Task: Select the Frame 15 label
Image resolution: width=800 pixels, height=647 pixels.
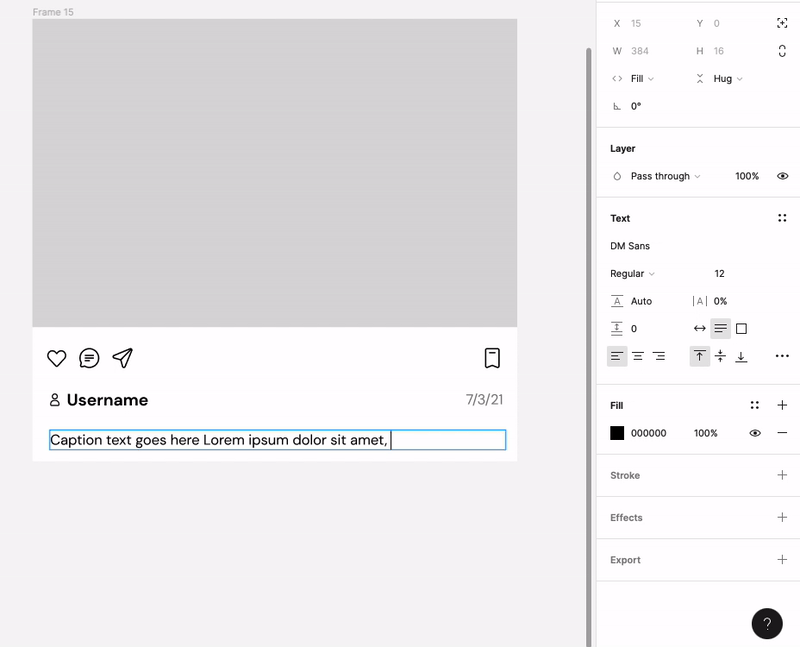Action: point(53,12)
